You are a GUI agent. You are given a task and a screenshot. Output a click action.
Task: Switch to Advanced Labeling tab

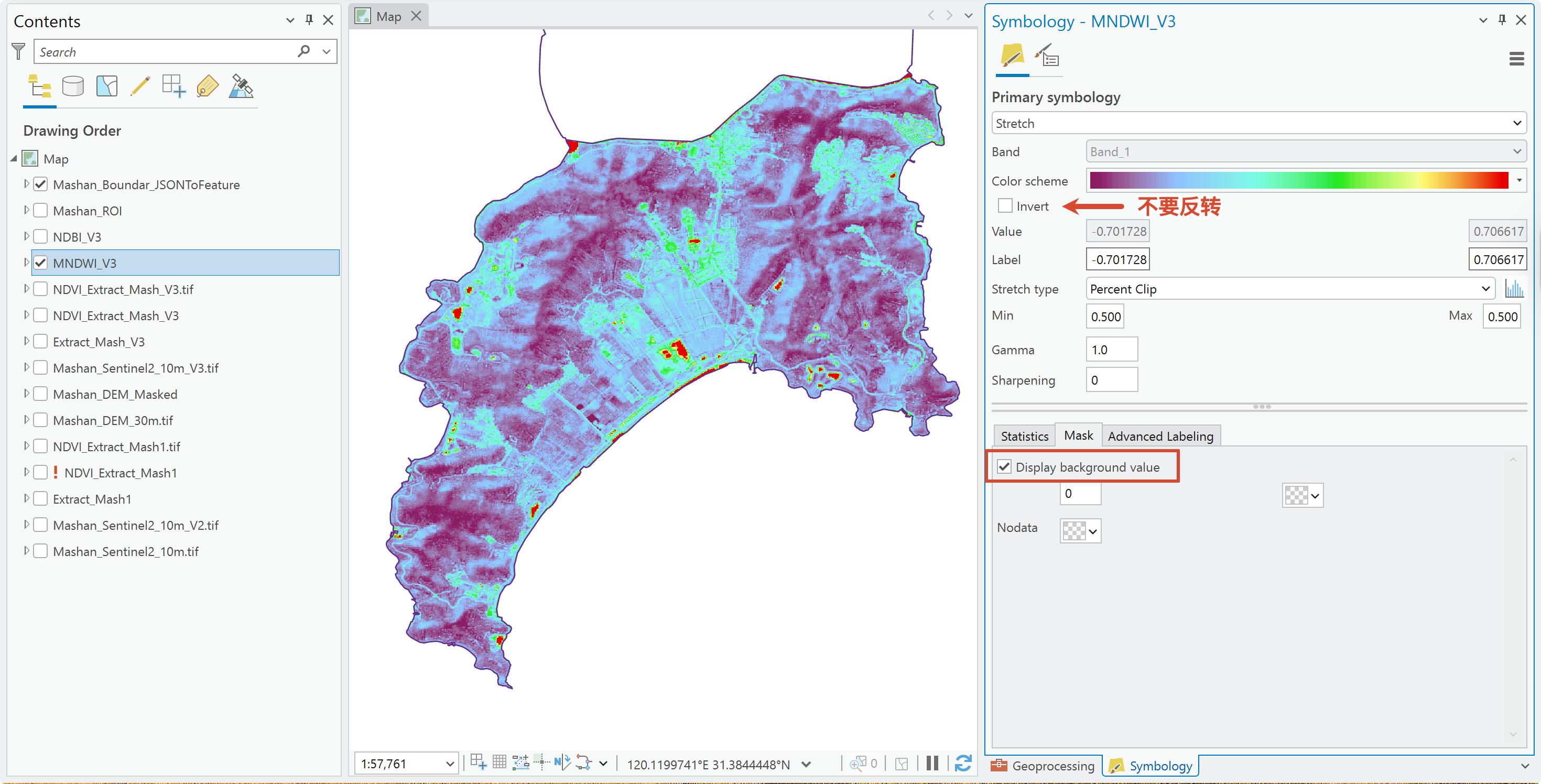1160,436
